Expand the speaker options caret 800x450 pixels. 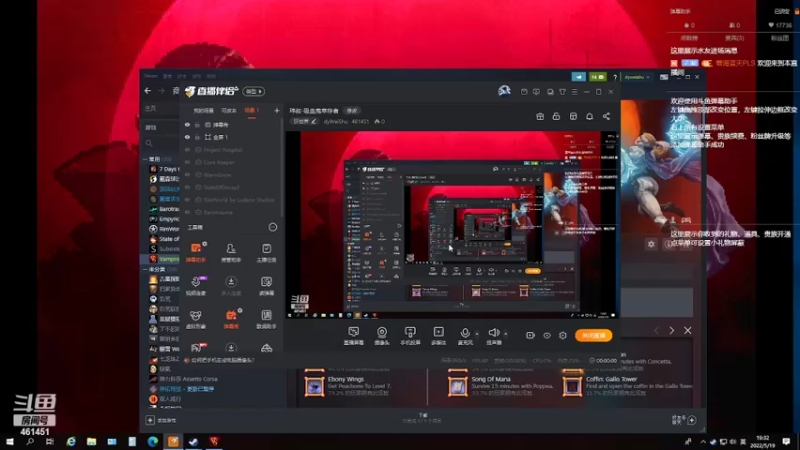(506, 334)
